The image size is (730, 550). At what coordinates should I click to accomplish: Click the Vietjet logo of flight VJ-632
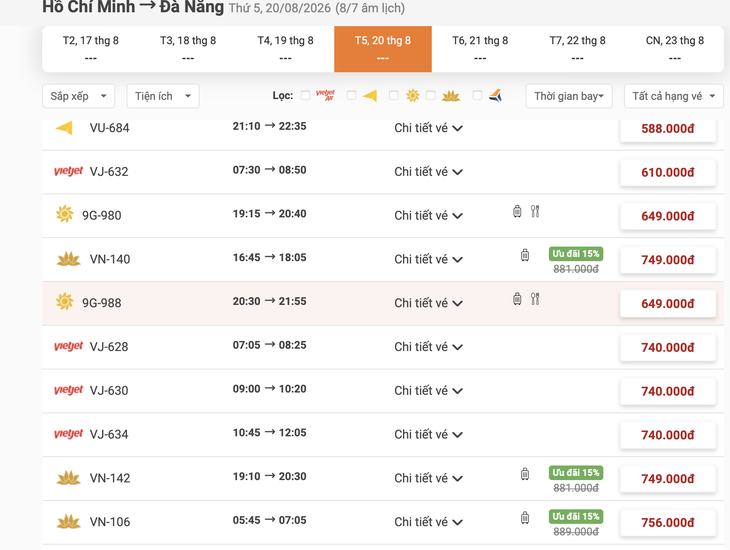click(68, 171)
